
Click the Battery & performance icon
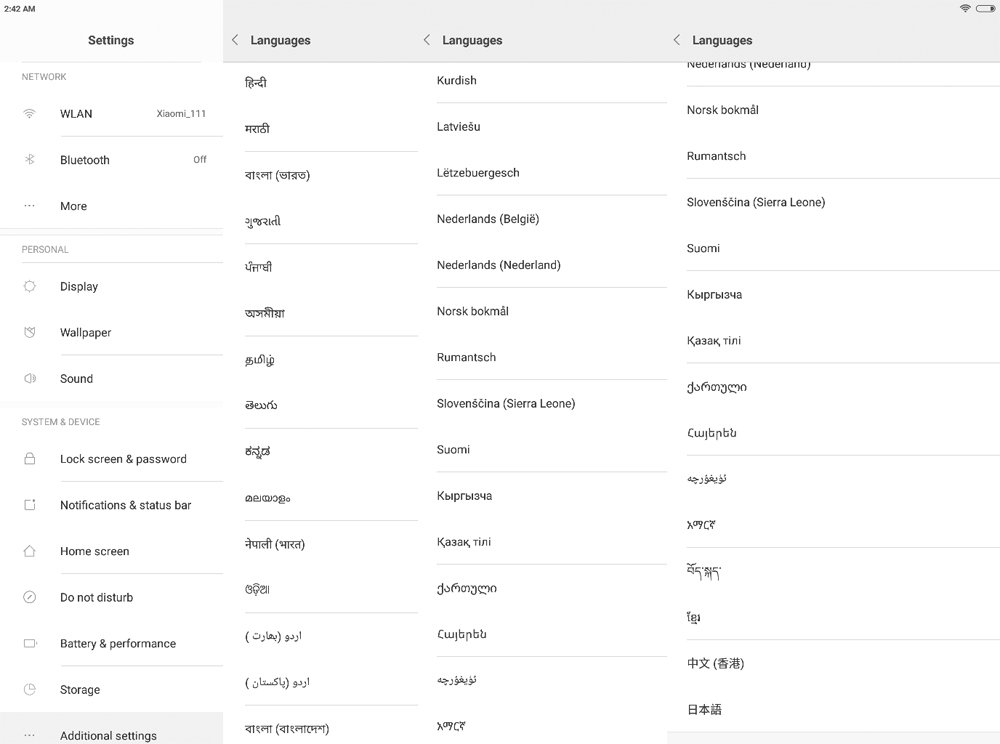point(31,643)
